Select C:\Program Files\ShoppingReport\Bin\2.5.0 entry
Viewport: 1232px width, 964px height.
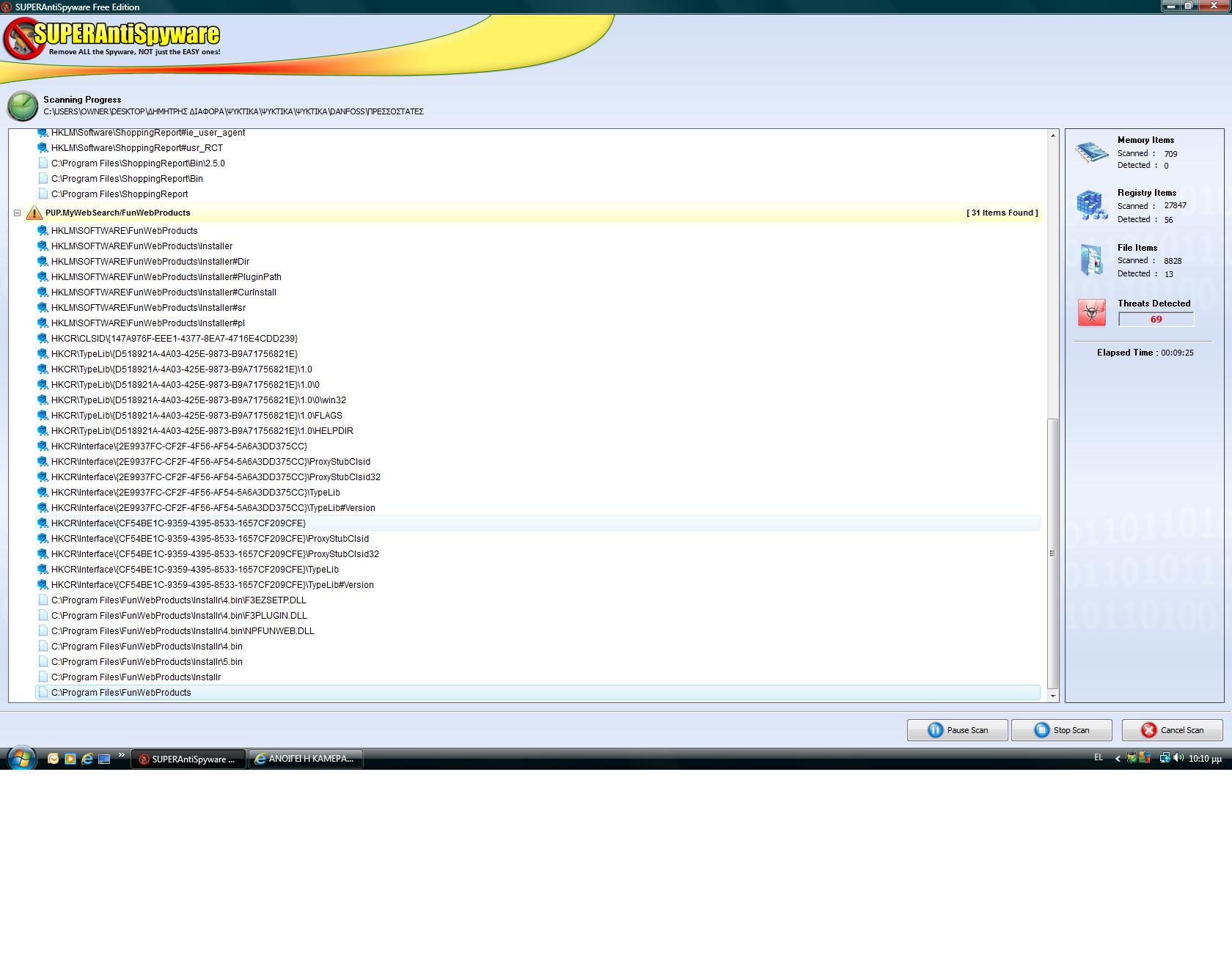point(138,163)
